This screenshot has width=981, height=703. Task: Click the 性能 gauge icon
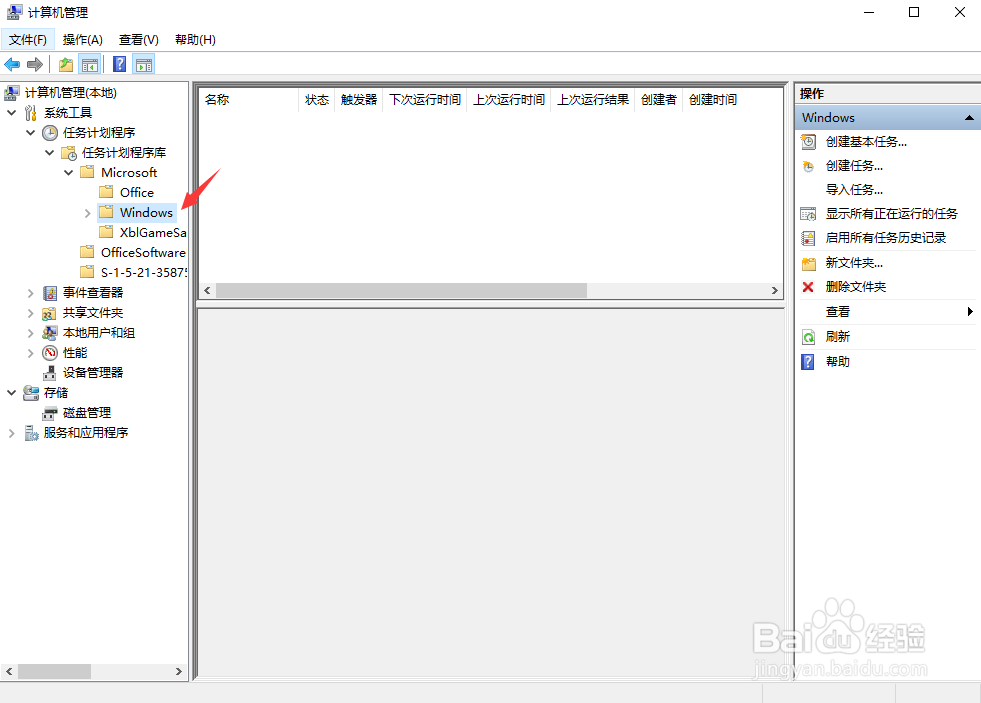pyautogui.click(x=50, y=353)
